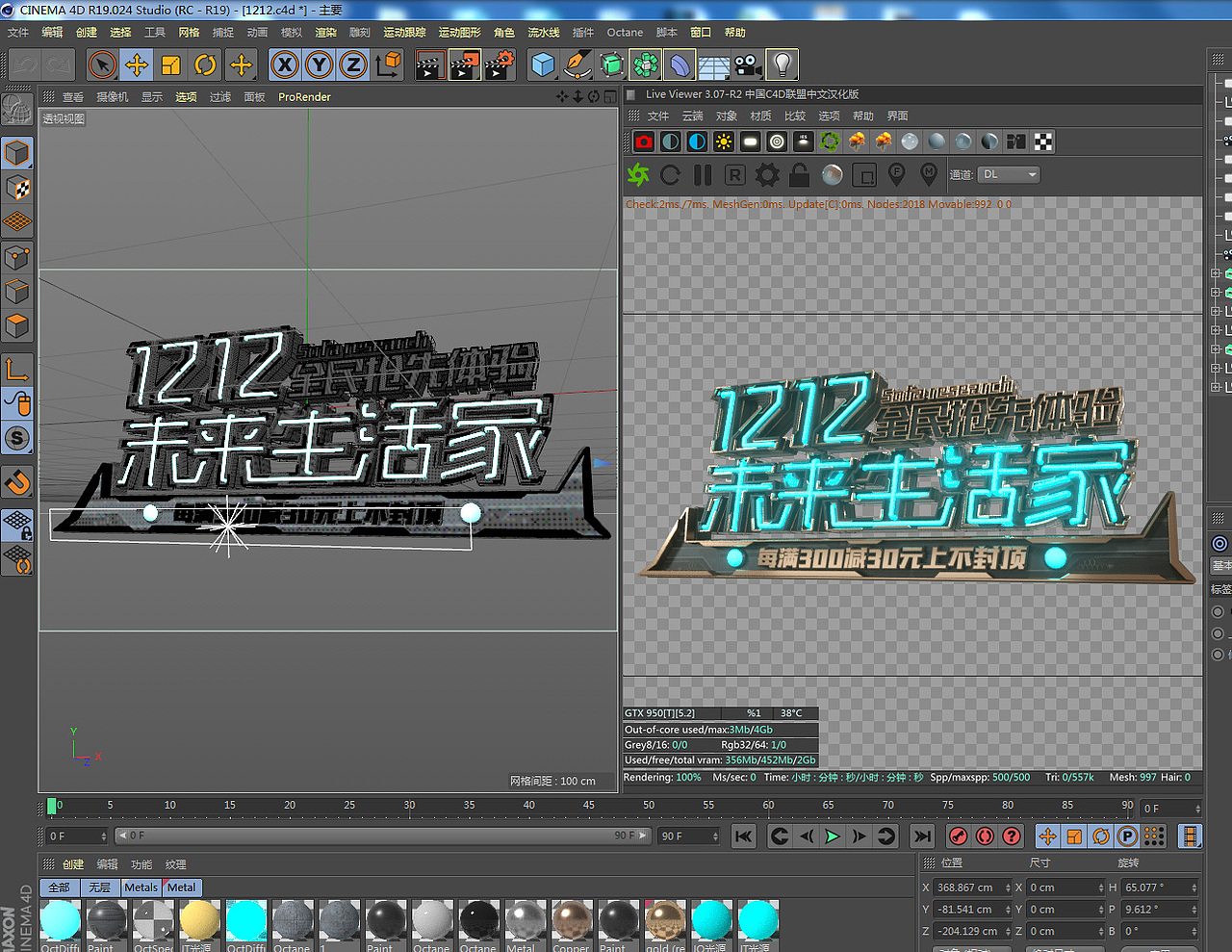Click the record active objects keyframe button
The width and height of the screenshot is (1232, 952).
[x=958, y=836]
